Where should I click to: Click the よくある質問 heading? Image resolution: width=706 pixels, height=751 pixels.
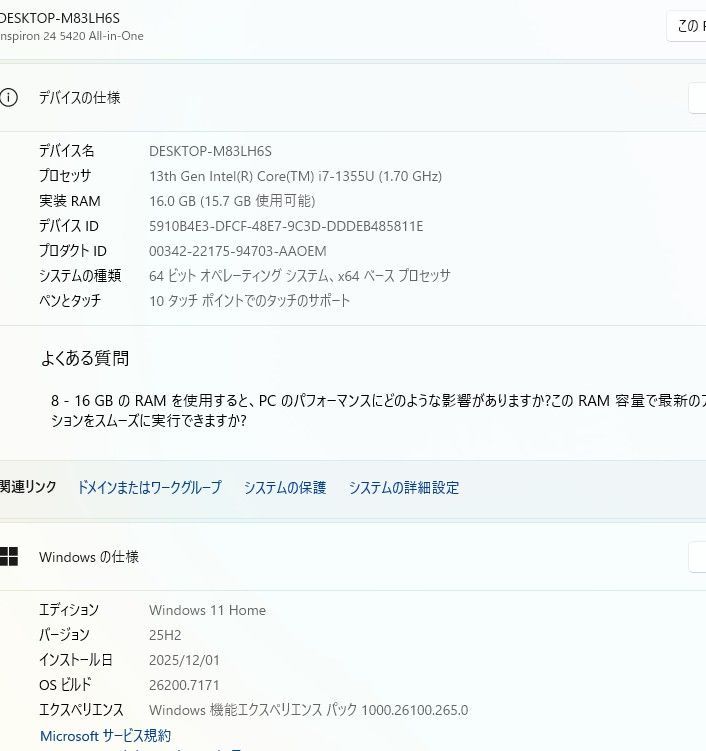coord(85,358)
